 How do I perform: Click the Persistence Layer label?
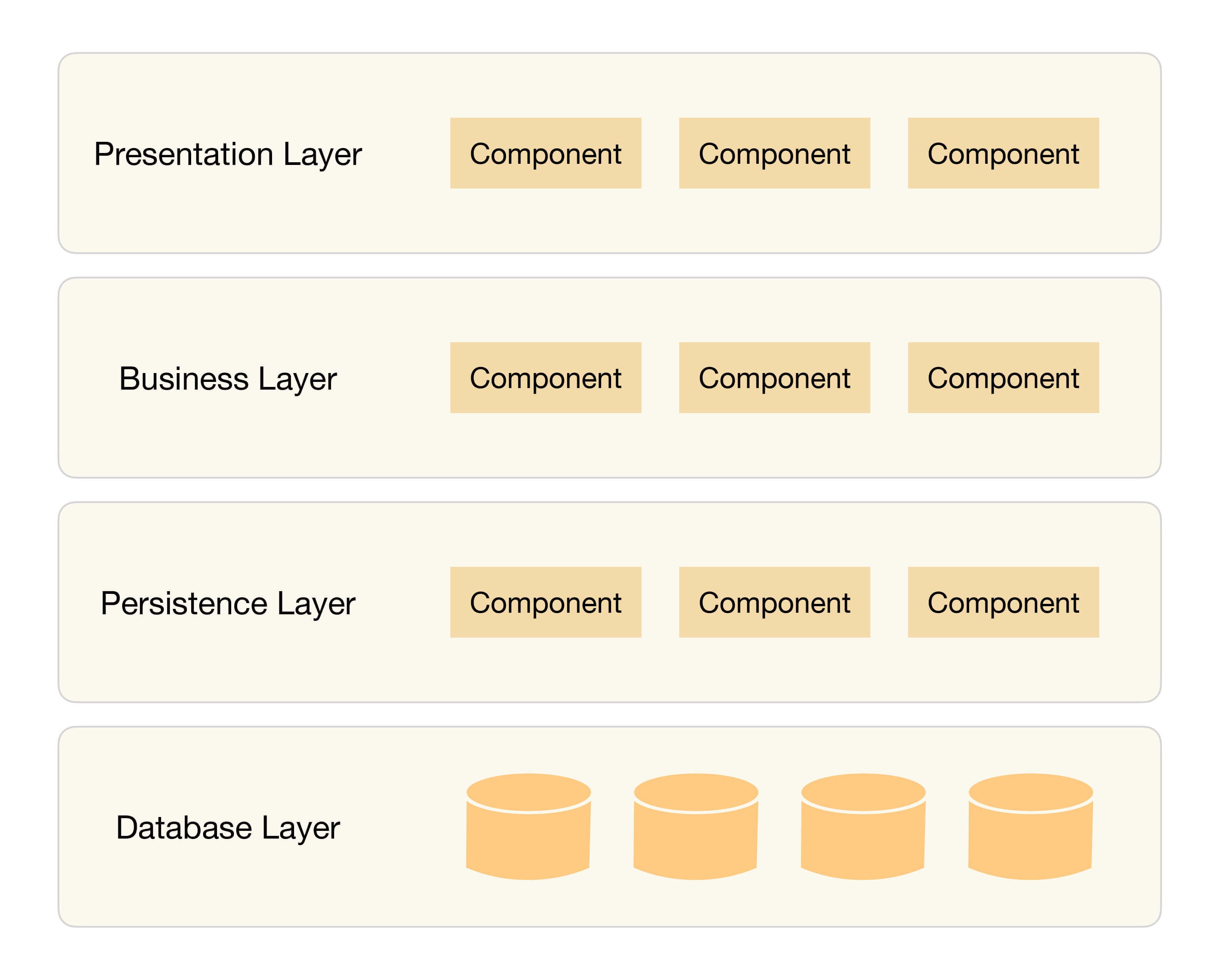pos(227,603)
